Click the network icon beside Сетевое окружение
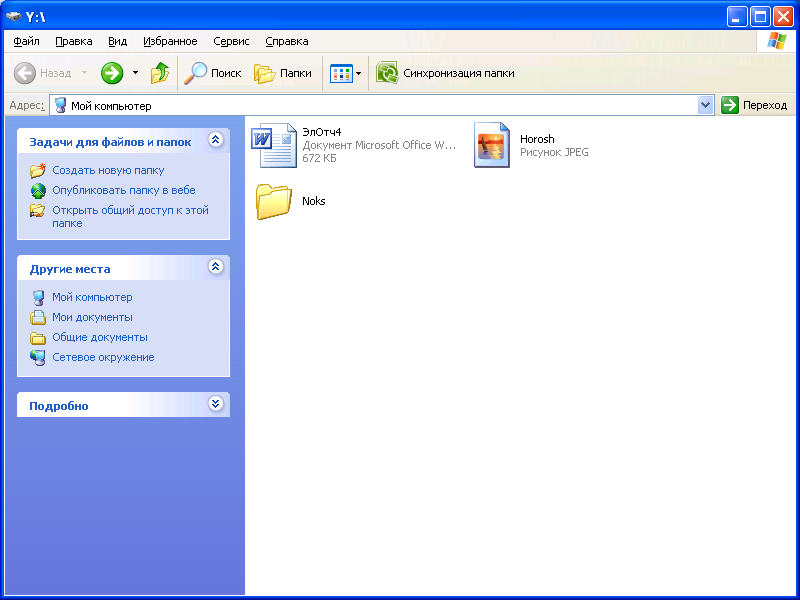 37,358
